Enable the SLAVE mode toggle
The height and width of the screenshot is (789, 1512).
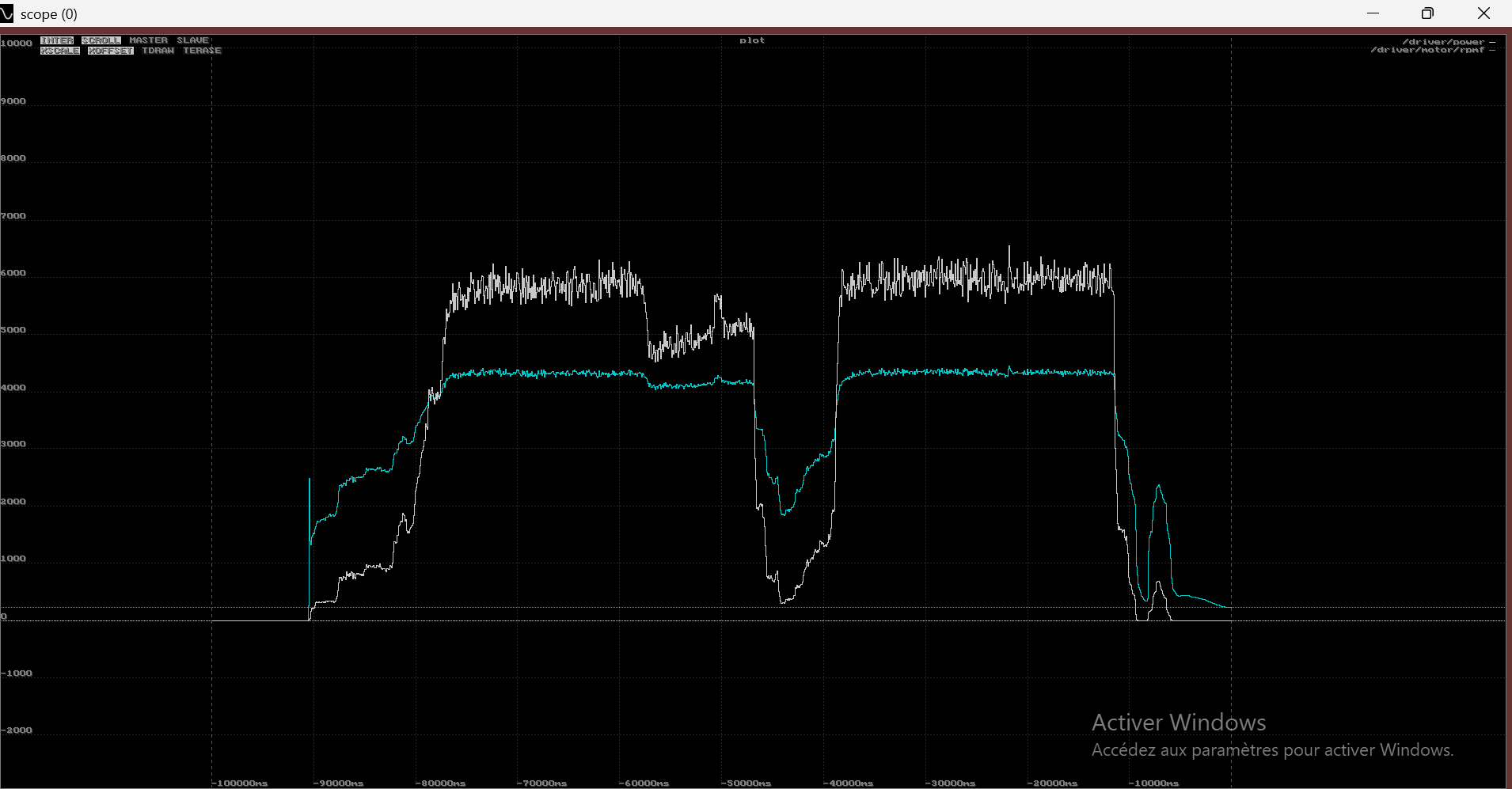(192, 40)
